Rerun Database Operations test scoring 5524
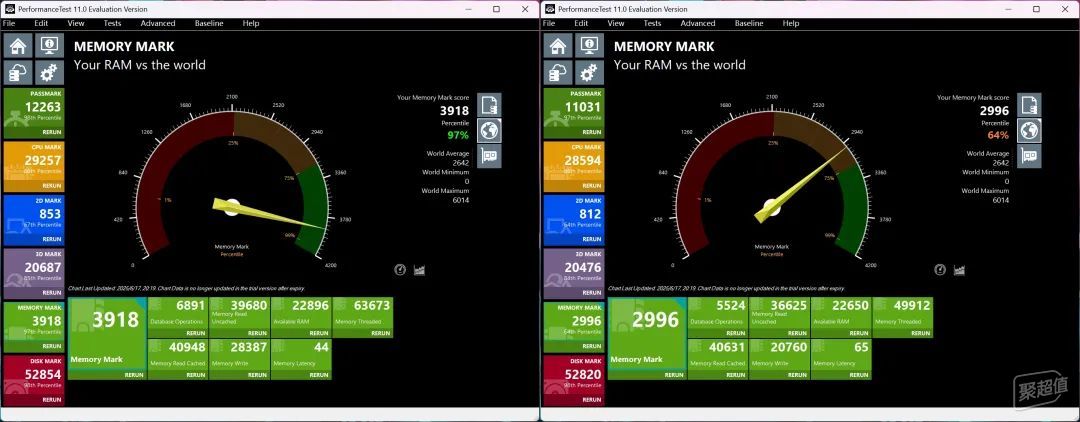This screenshot has width=1080, height=422. 735,333
